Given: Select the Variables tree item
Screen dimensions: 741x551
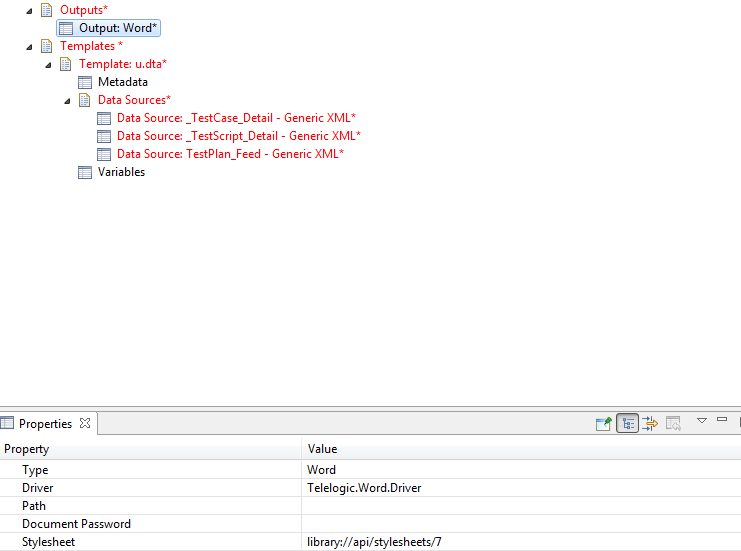Looking at the screenshot, I should tap(121, 172).
